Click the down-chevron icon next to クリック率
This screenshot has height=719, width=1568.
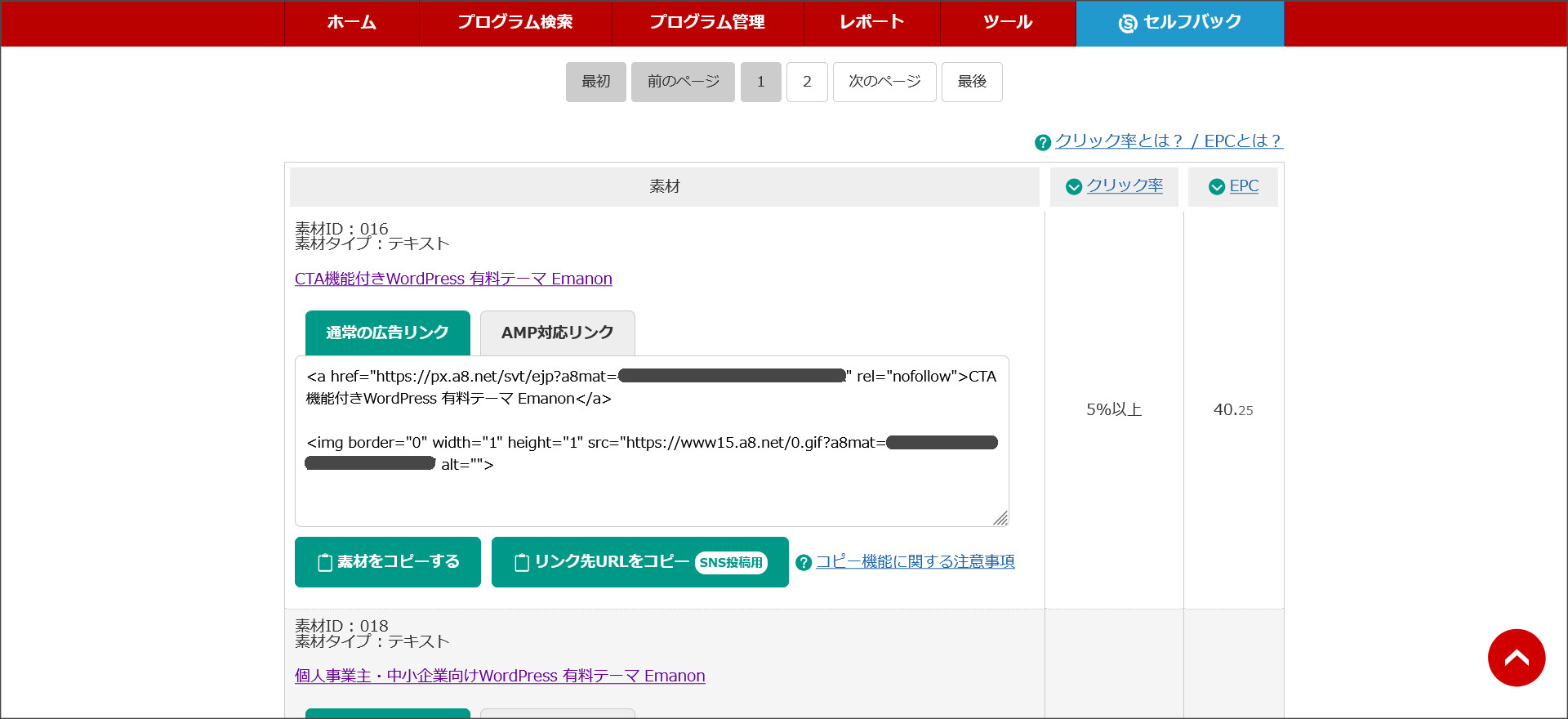click(1074, 187)
